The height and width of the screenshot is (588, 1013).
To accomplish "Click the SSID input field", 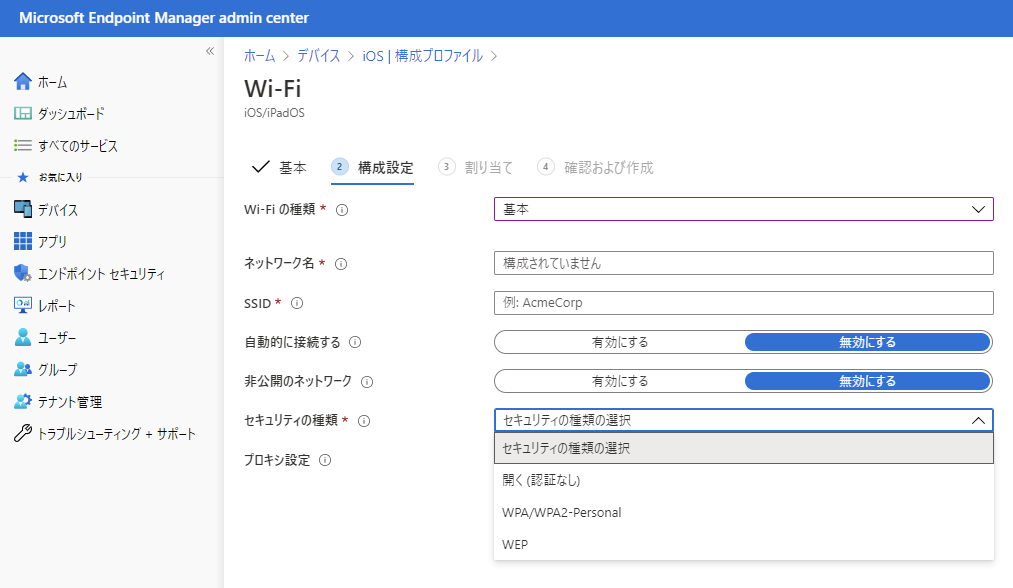I will pos(744,302).
